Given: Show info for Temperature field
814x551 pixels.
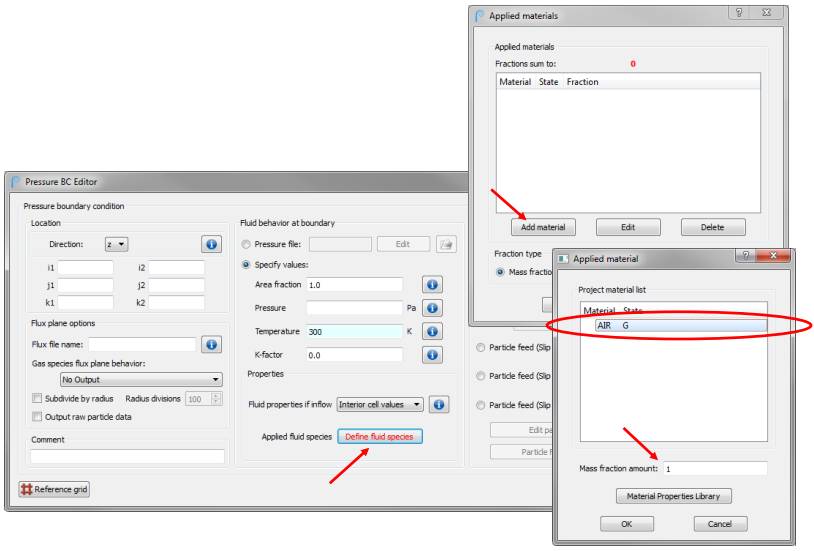Looking at the screenshot, I should (x=432, y=331).
